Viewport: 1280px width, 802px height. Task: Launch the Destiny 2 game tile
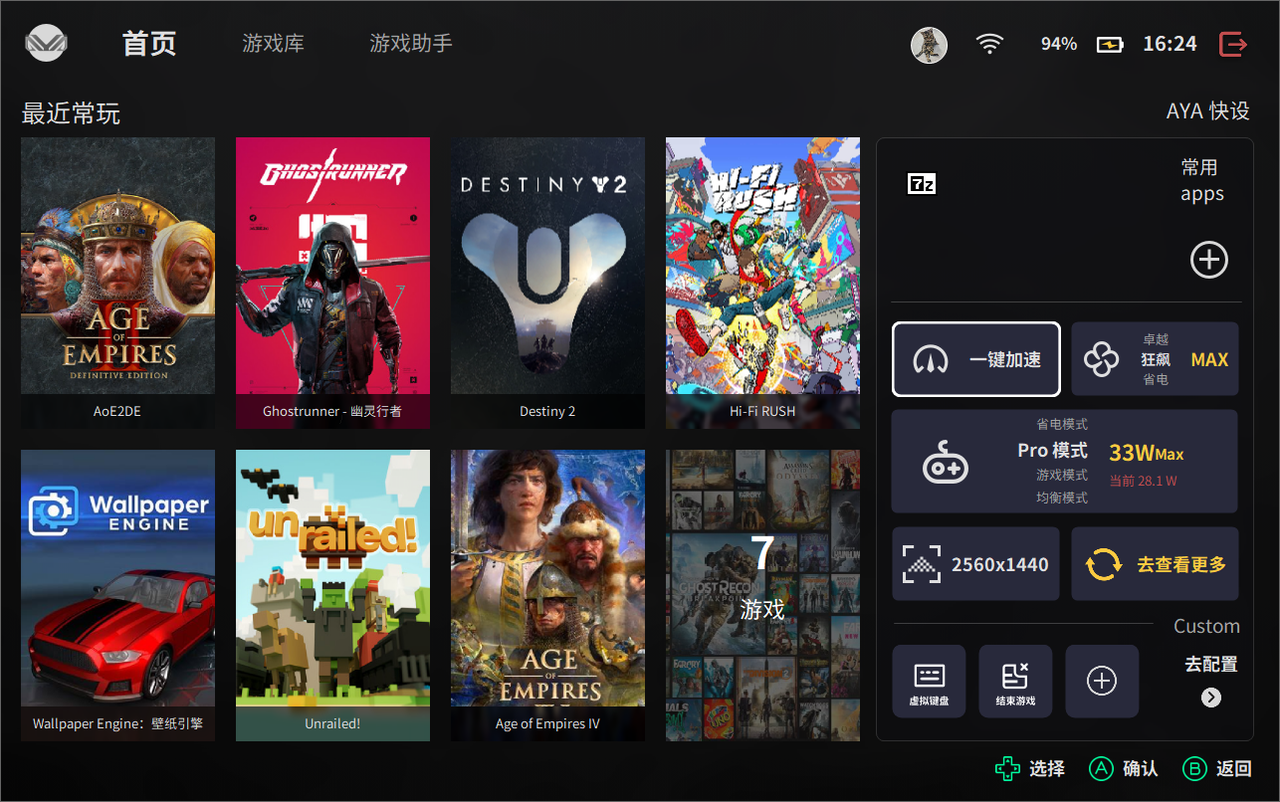pos(548,283)
